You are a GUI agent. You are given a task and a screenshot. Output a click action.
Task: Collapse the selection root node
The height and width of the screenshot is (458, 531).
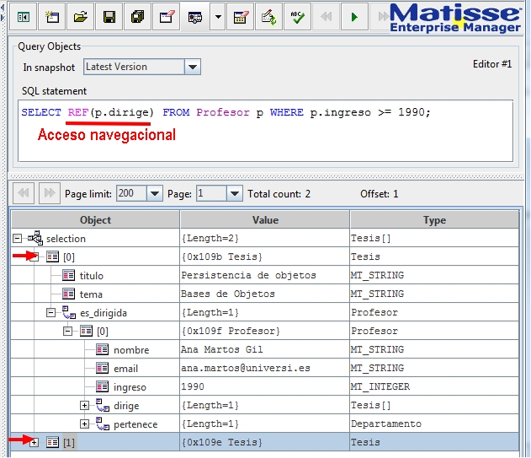(x=17, y=238)
